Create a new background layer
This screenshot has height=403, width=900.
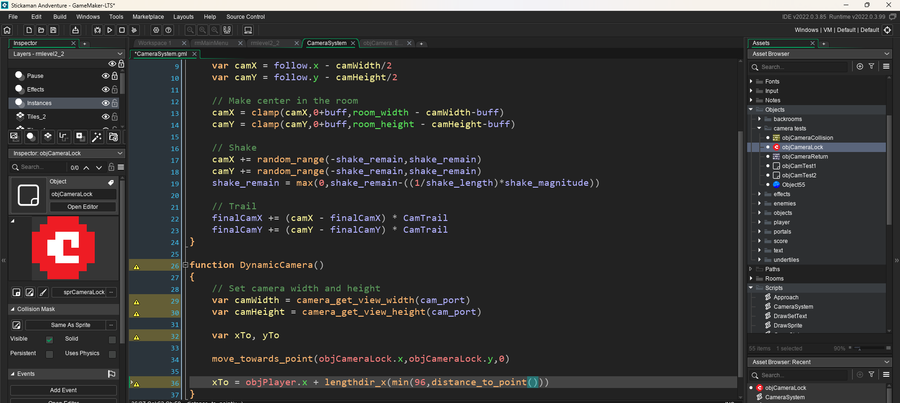[14, 136]
